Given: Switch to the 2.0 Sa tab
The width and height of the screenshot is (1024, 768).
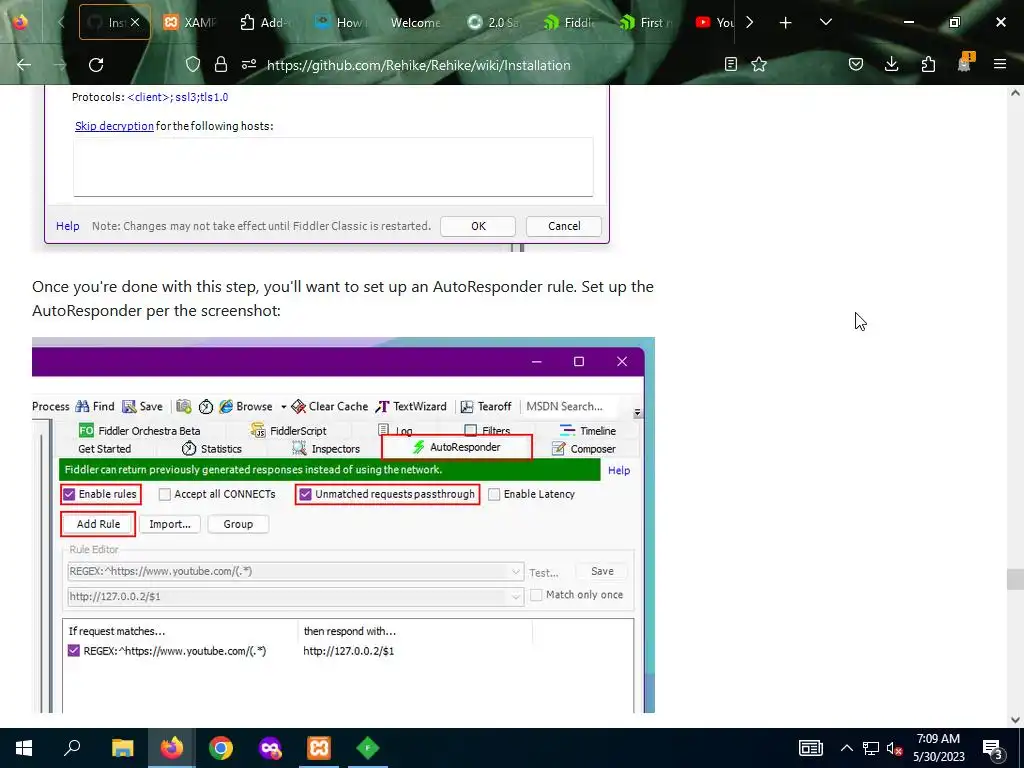Looking at the screenshot, I should (x=492, y=22).
